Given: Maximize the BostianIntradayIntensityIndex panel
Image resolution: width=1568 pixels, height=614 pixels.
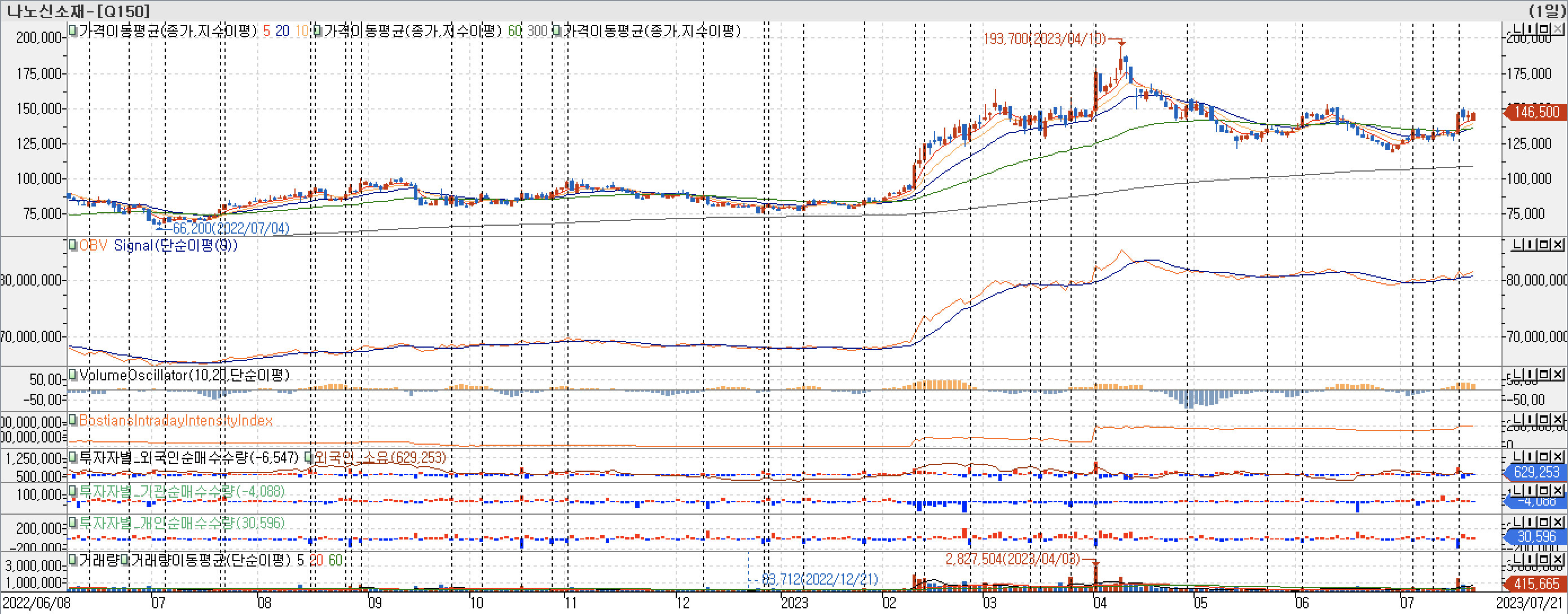Looking at the screenshot, I should tap(1545, 420).
